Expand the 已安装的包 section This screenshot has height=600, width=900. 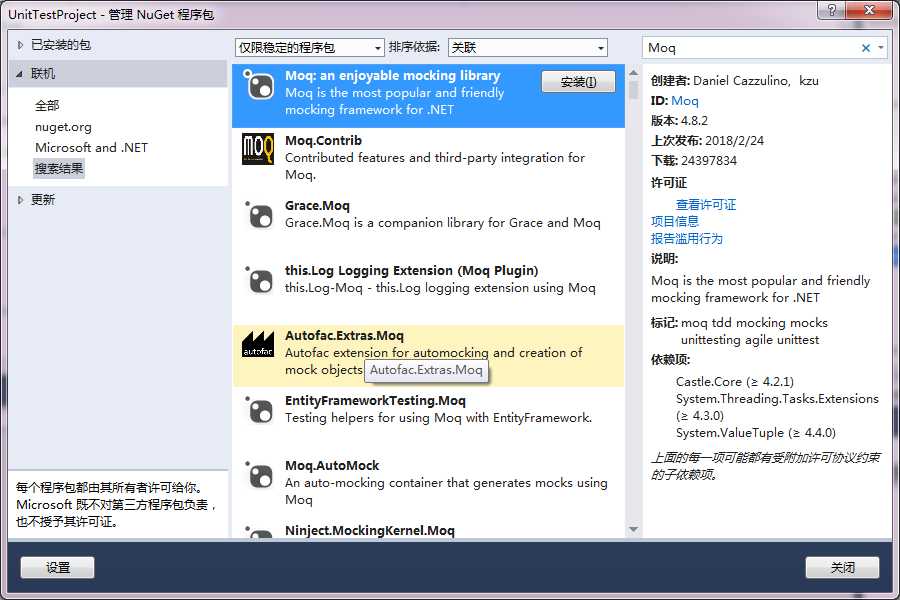coord(20,45)
